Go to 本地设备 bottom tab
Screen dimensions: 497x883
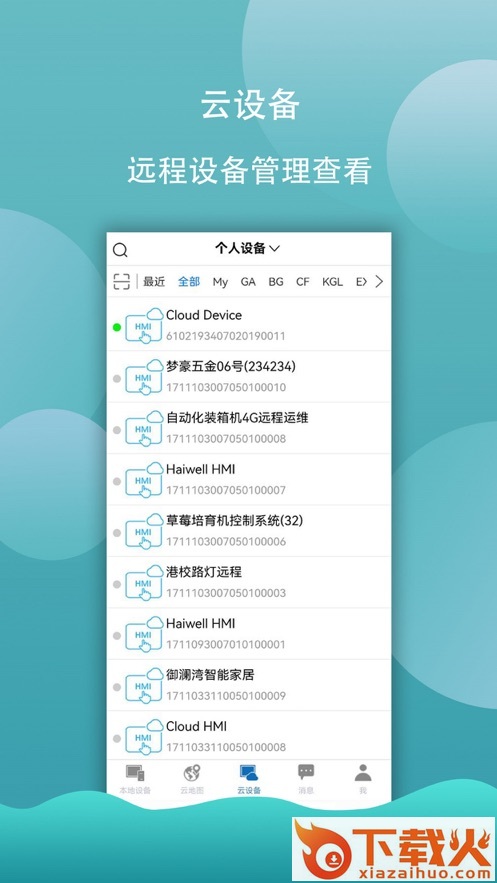coord(135,779)
